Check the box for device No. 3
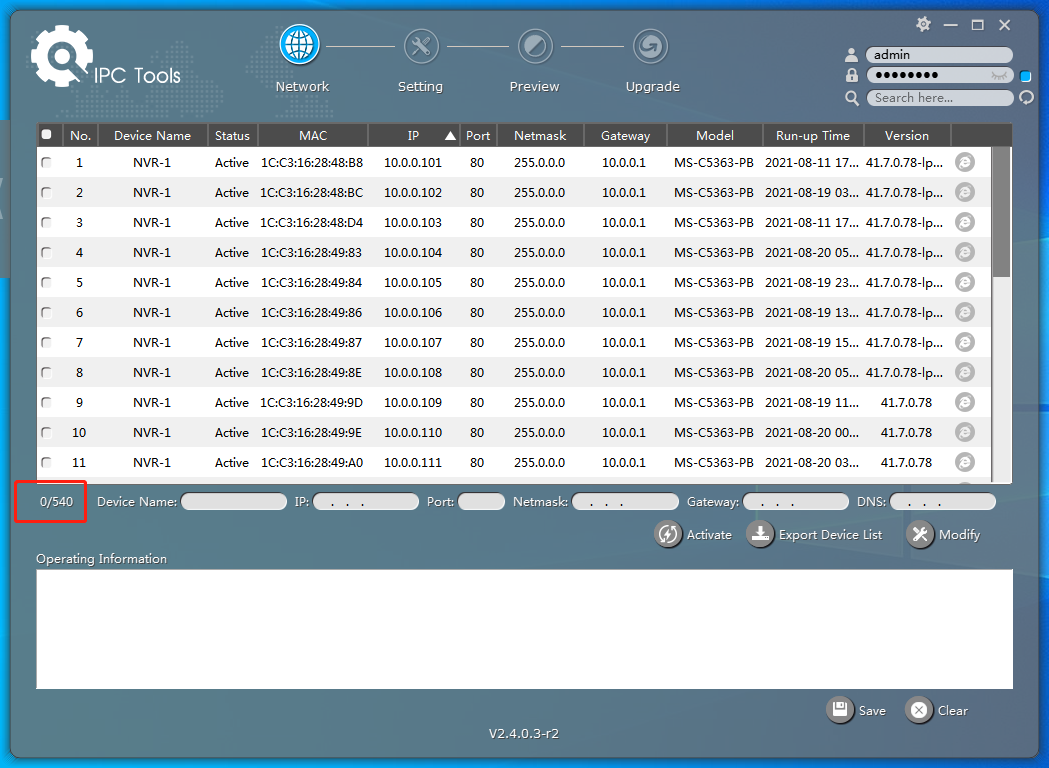 (x=46, y=222)
